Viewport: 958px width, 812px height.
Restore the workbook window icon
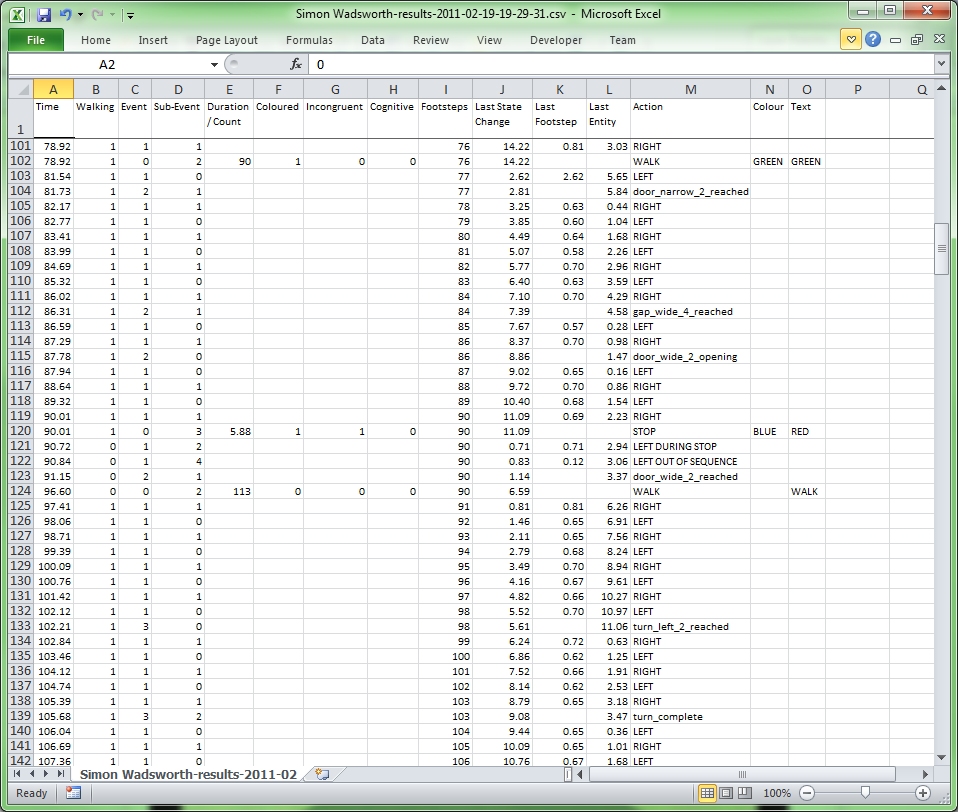(917, 40)
